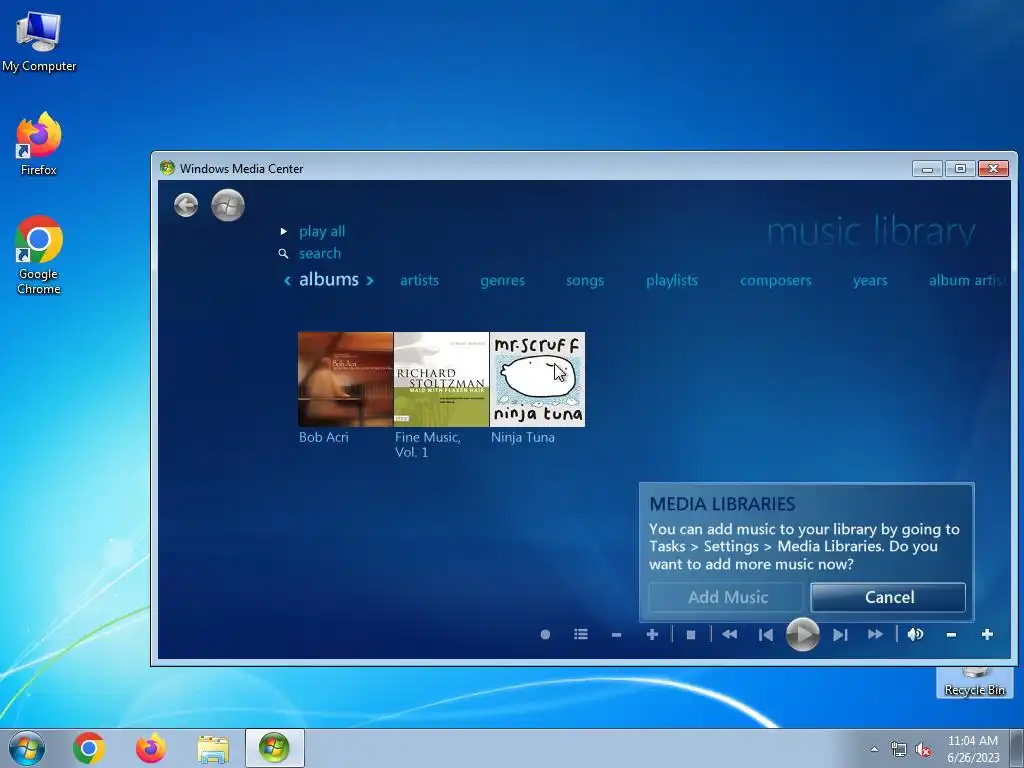This screenshot has width=1024, height=768.
Task: Select the albums view tab
Action: pos(328,280)
